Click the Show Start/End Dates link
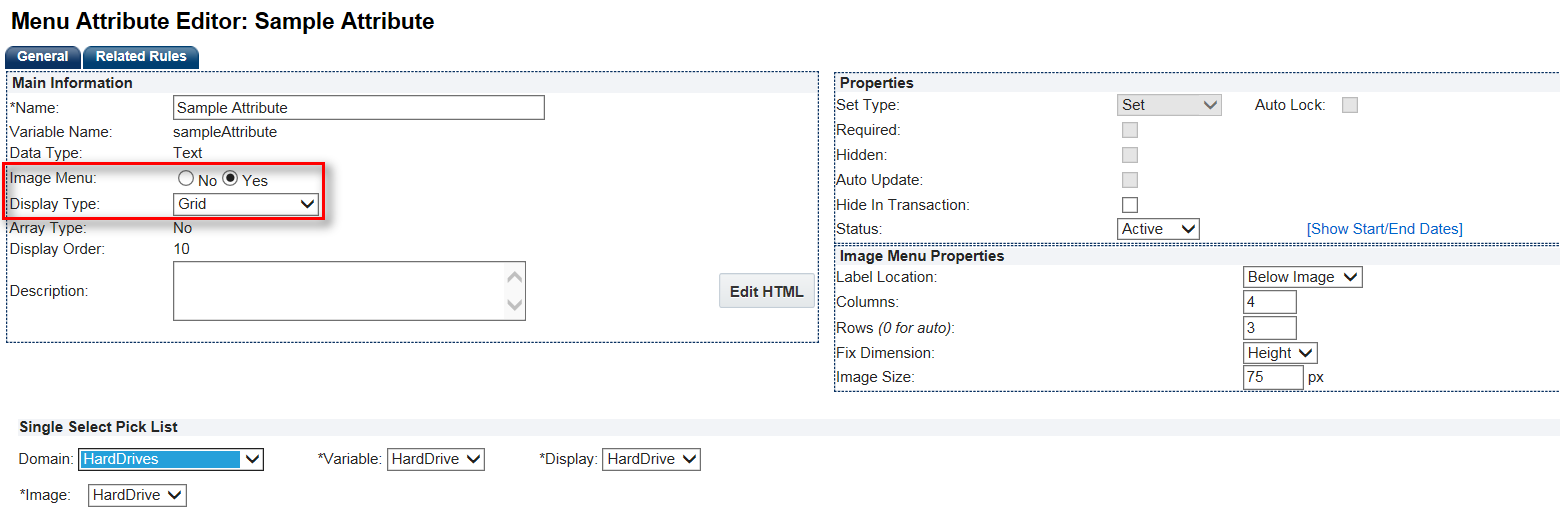 (1384, 229)
